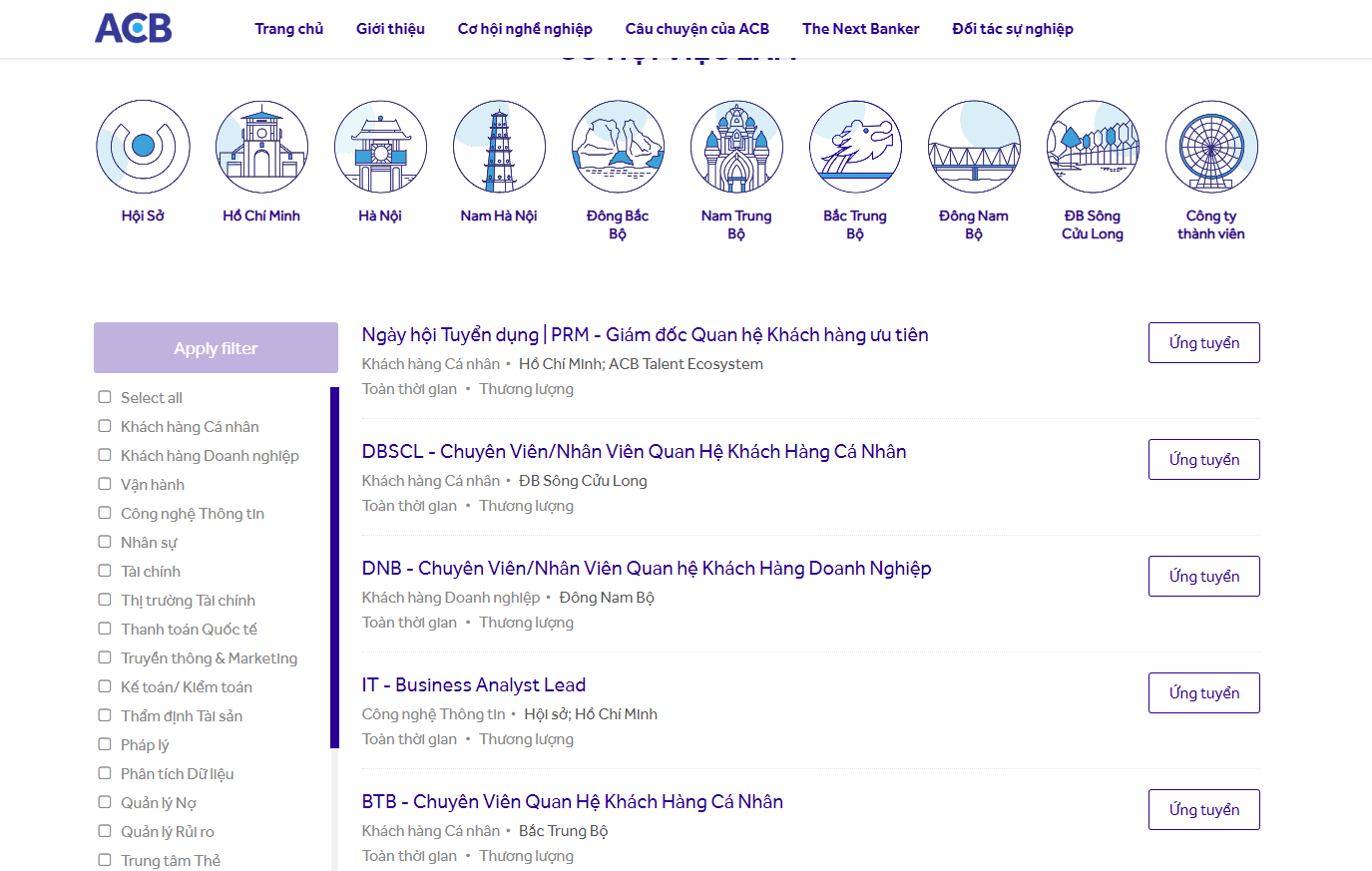Image resolution: width=1372 pixels, height=871 pixels.
Task: Select the Đông Nam Bộ bridge icon
Action: click(x=974, y=147)
